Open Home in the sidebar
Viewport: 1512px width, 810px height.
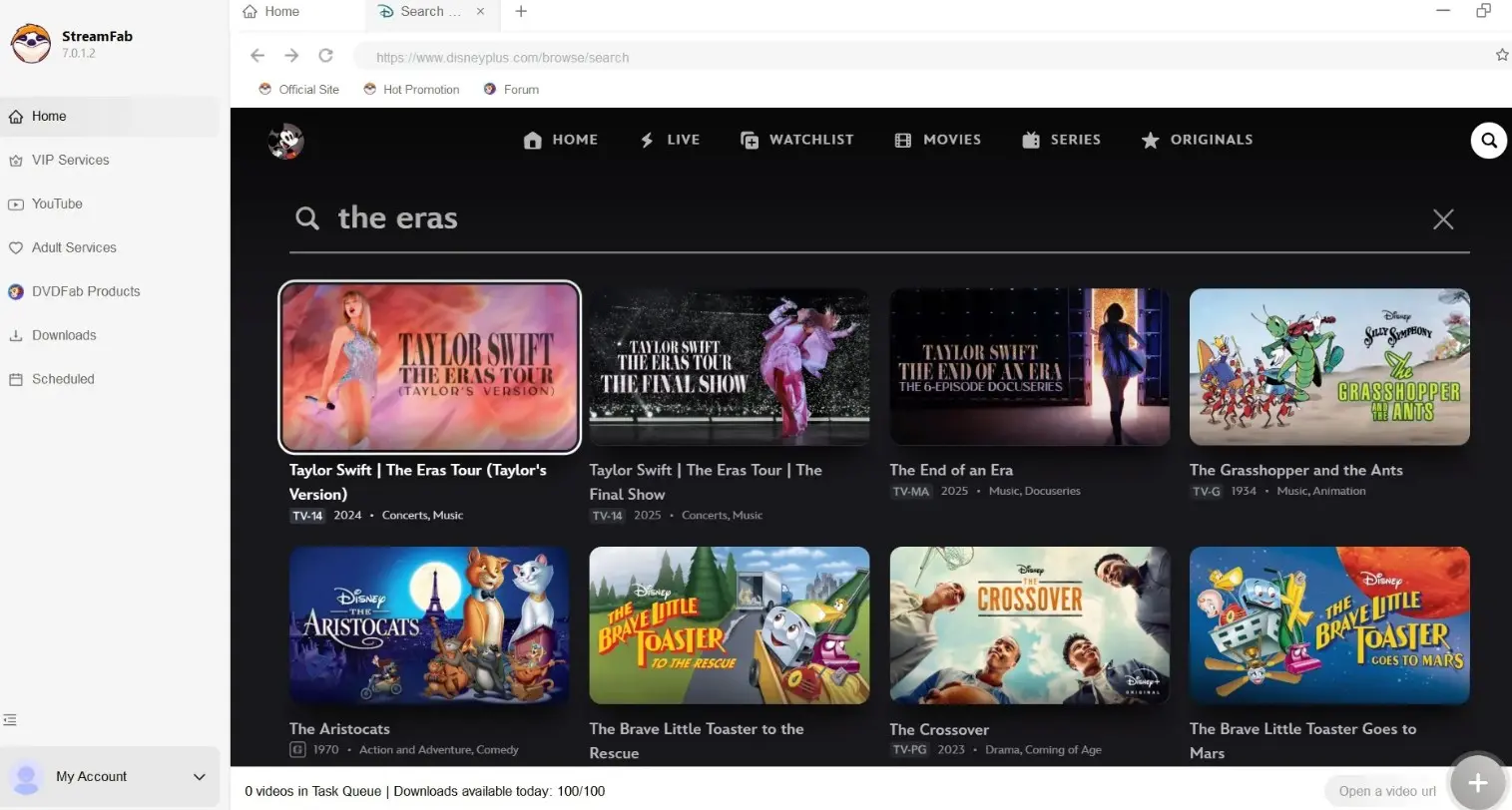110,117
